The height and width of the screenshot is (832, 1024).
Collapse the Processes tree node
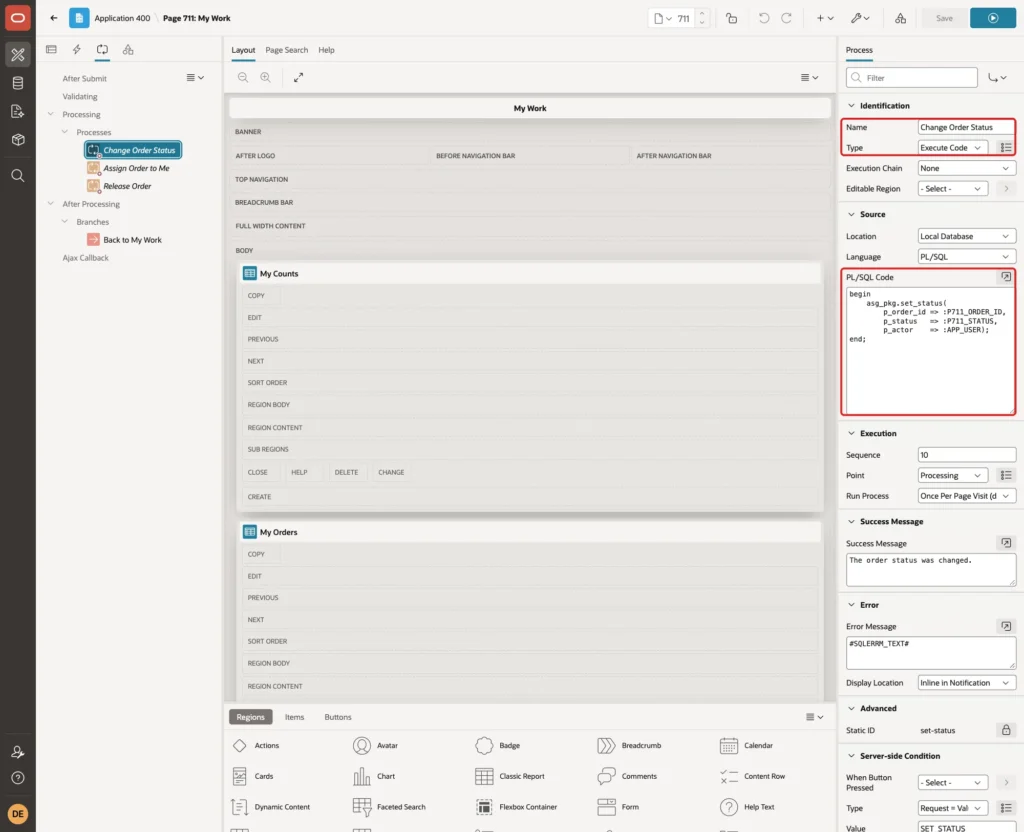tap(65, 132)
